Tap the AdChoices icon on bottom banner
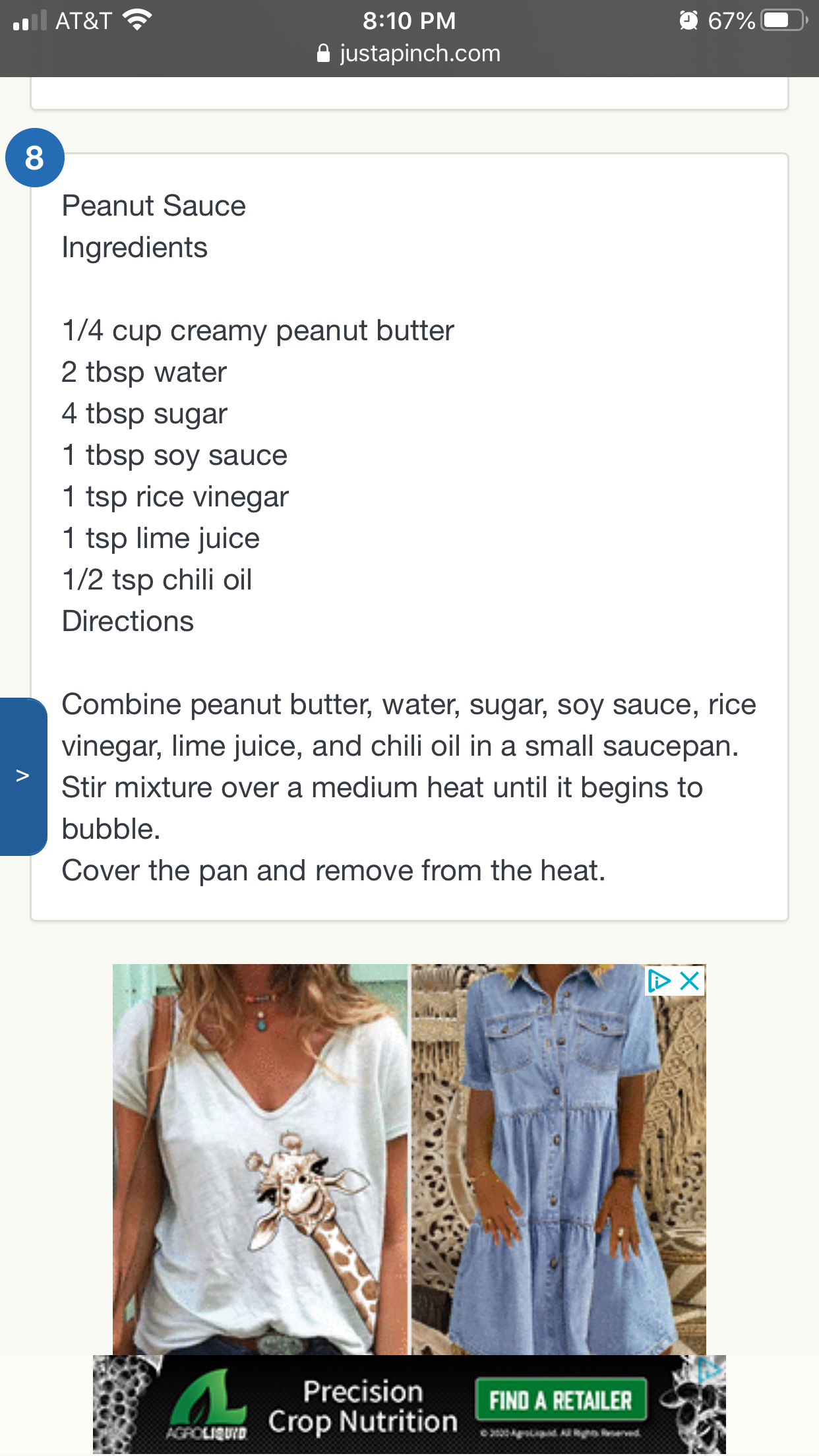 (x=711, y=1370)
